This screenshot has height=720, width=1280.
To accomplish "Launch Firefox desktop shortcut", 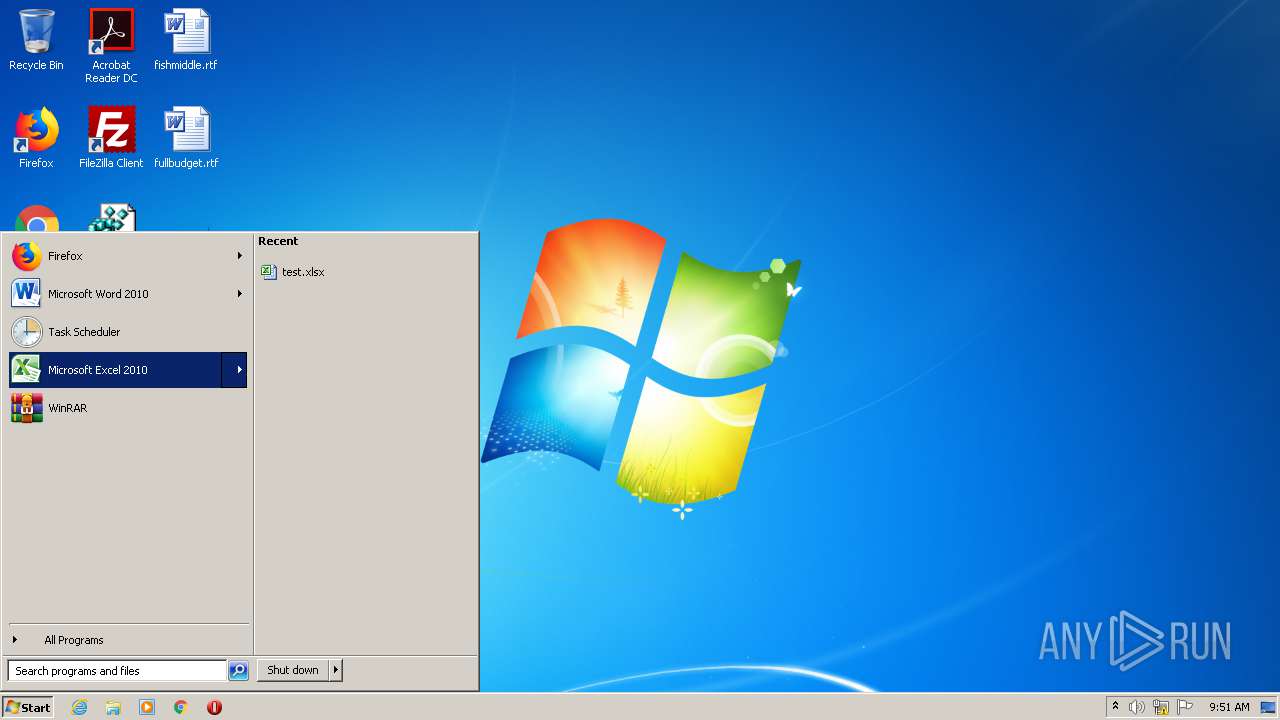I will point(36,138).
